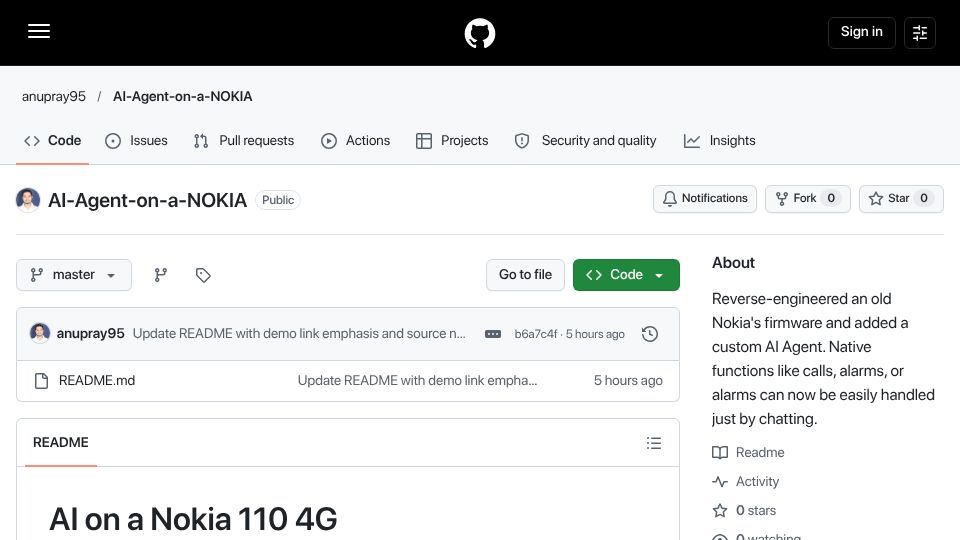960x540 pixels.
Task: Select the README tab
Action: click(61, 443)
